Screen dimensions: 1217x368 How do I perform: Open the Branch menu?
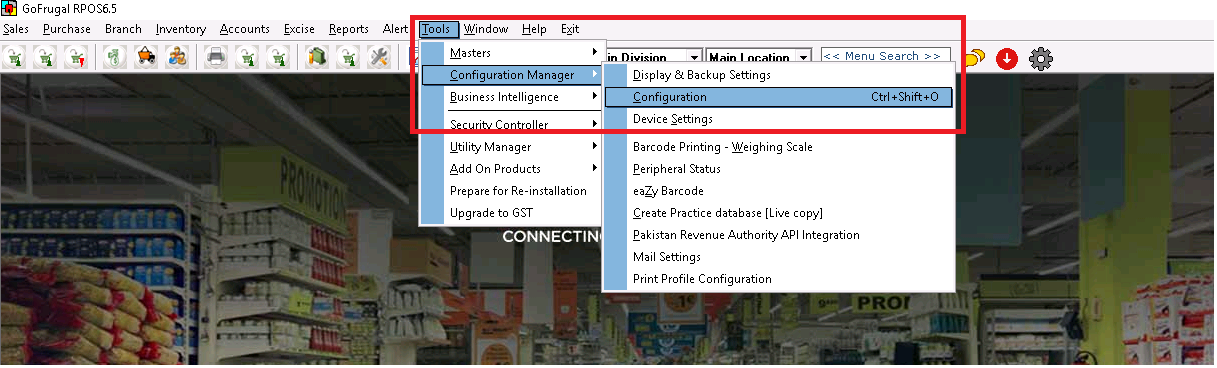click(123, 29)
